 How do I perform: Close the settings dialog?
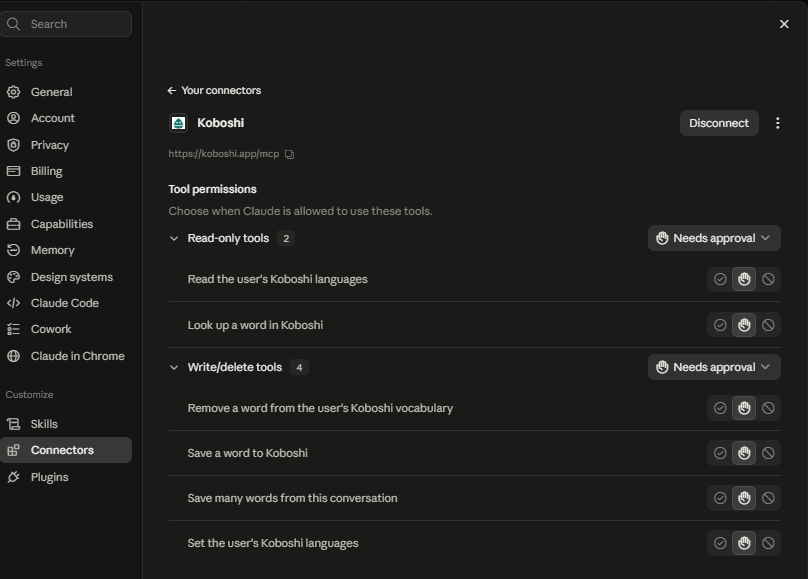pos(784,24)
